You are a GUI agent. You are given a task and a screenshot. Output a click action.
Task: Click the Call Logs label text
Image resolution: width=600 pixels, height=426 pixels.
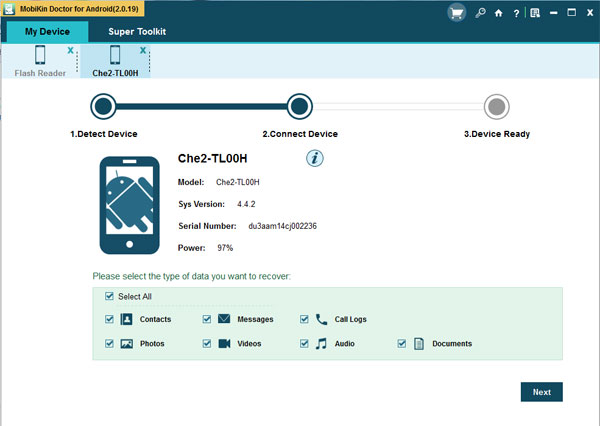pos(351,319)
